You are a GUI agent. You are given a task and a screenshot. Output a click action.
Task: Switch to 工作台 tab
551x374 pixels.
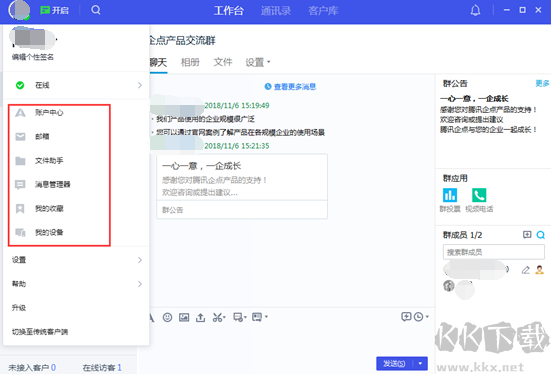(228, 11)
